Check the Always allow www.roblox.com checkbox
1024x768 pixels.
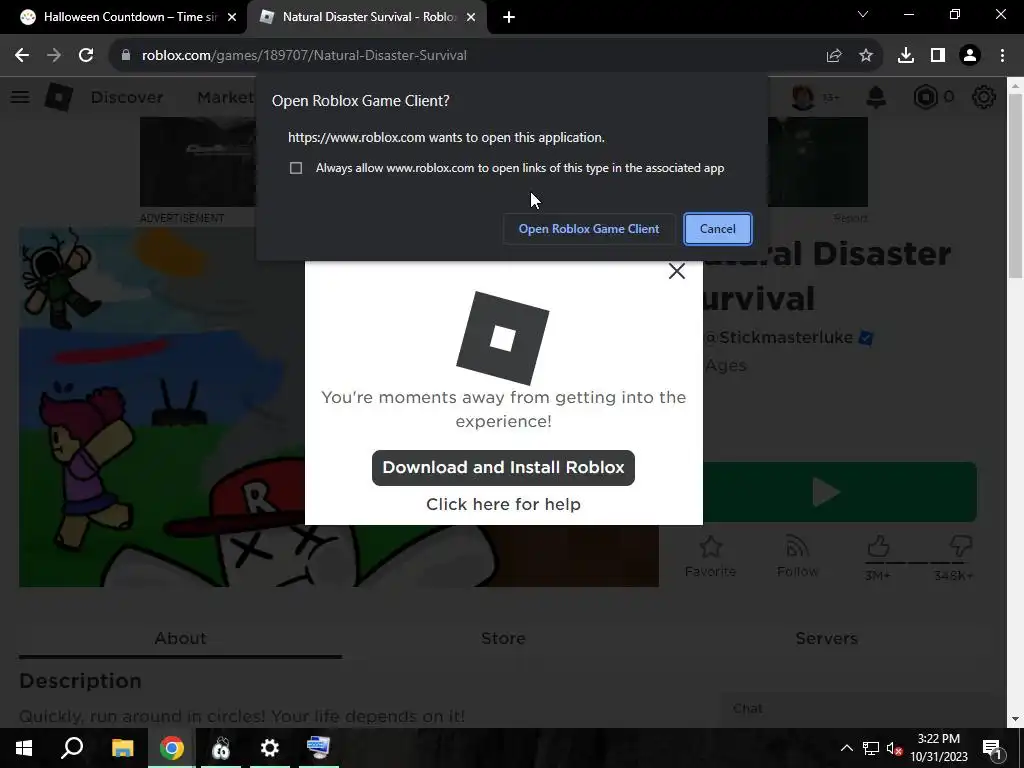[296, 168]
